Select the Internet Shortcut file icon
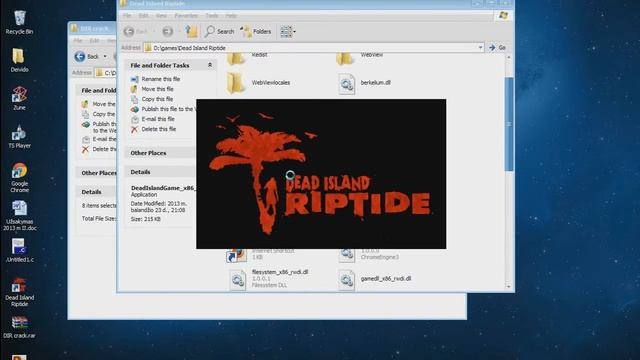640x360 pixels. (x=236, y=255)
